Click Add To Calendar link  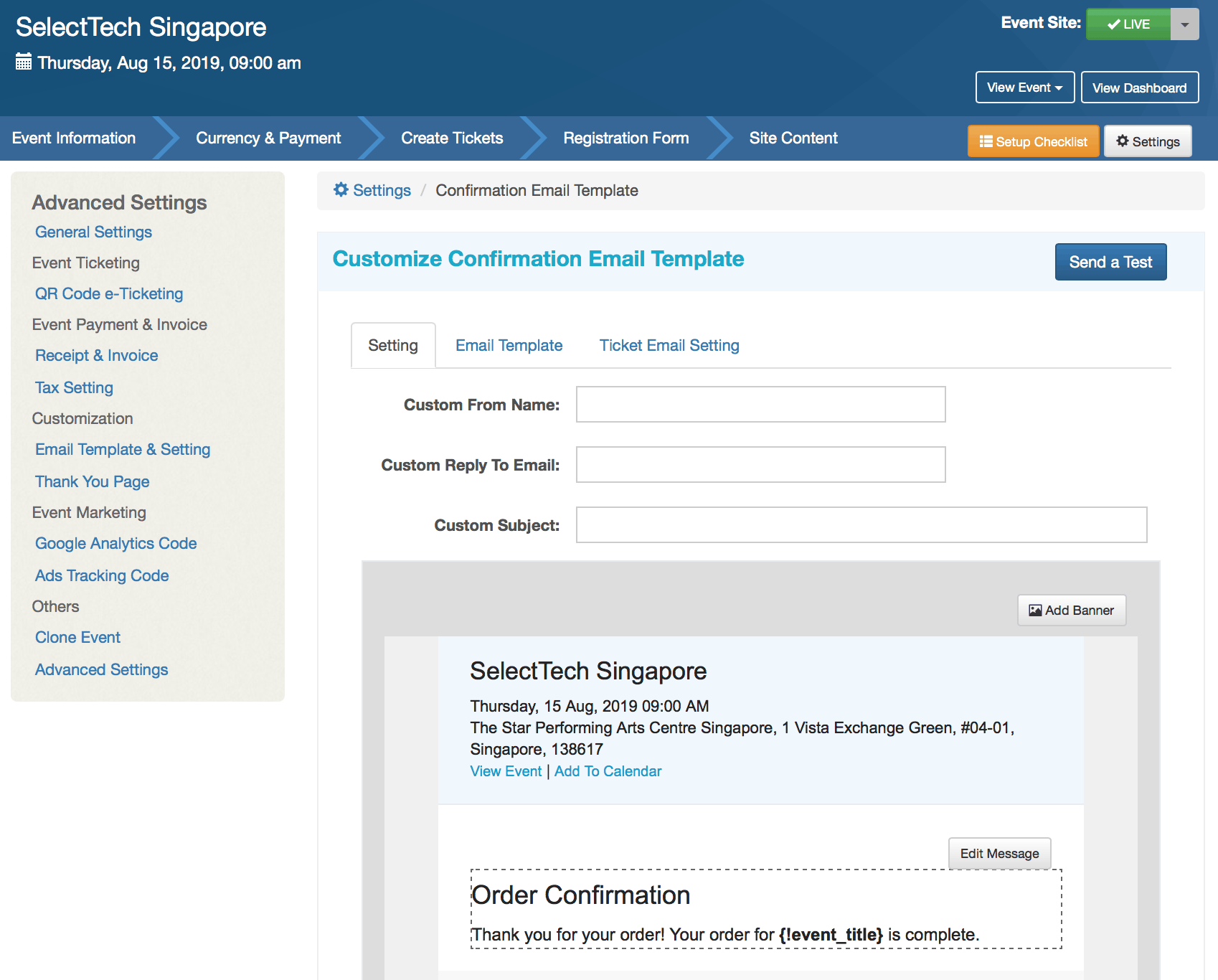click(608, 771)
